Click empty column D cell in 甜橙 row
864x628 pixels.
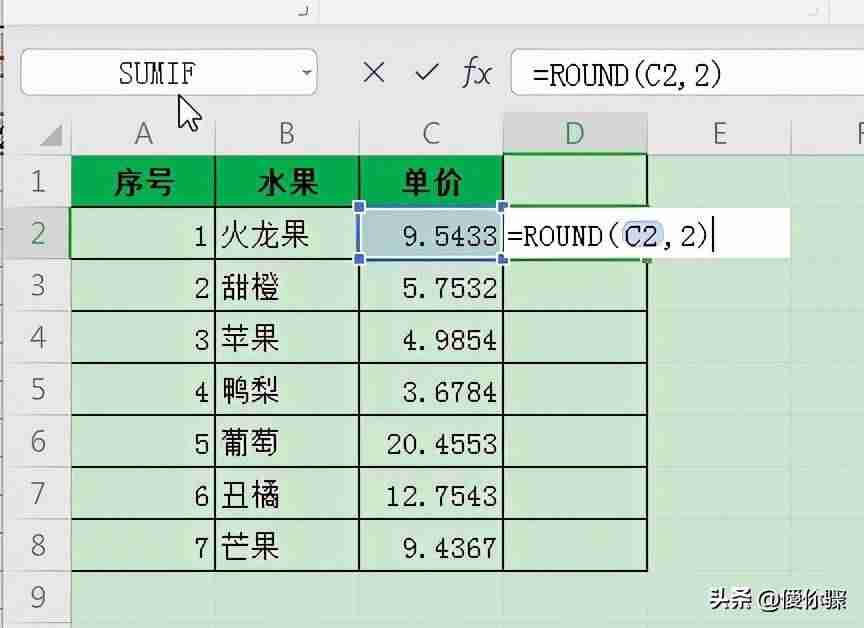point(575,285)
